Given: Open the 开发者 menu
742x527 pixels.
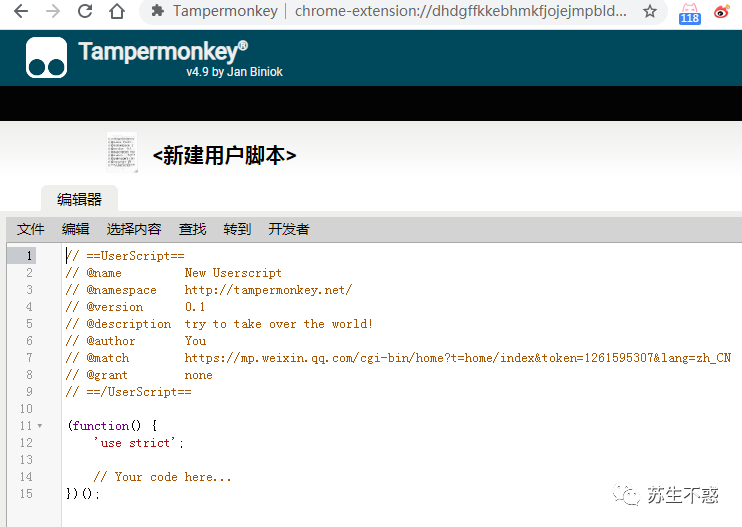Looking at the screenshot, I should 289,229.
